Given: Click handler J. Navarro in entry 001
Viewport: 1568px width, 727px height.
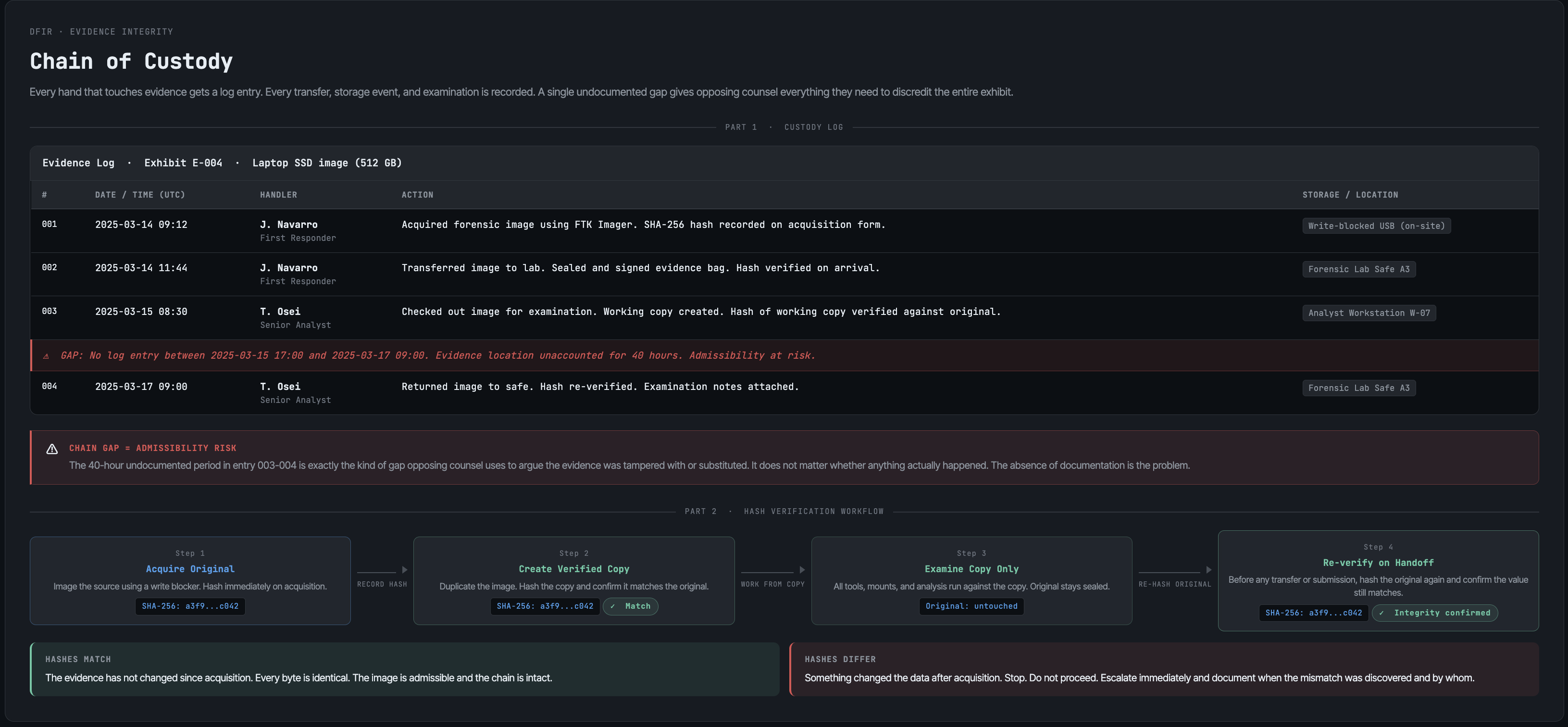Looking at the screenshot, I should (289, 225).
